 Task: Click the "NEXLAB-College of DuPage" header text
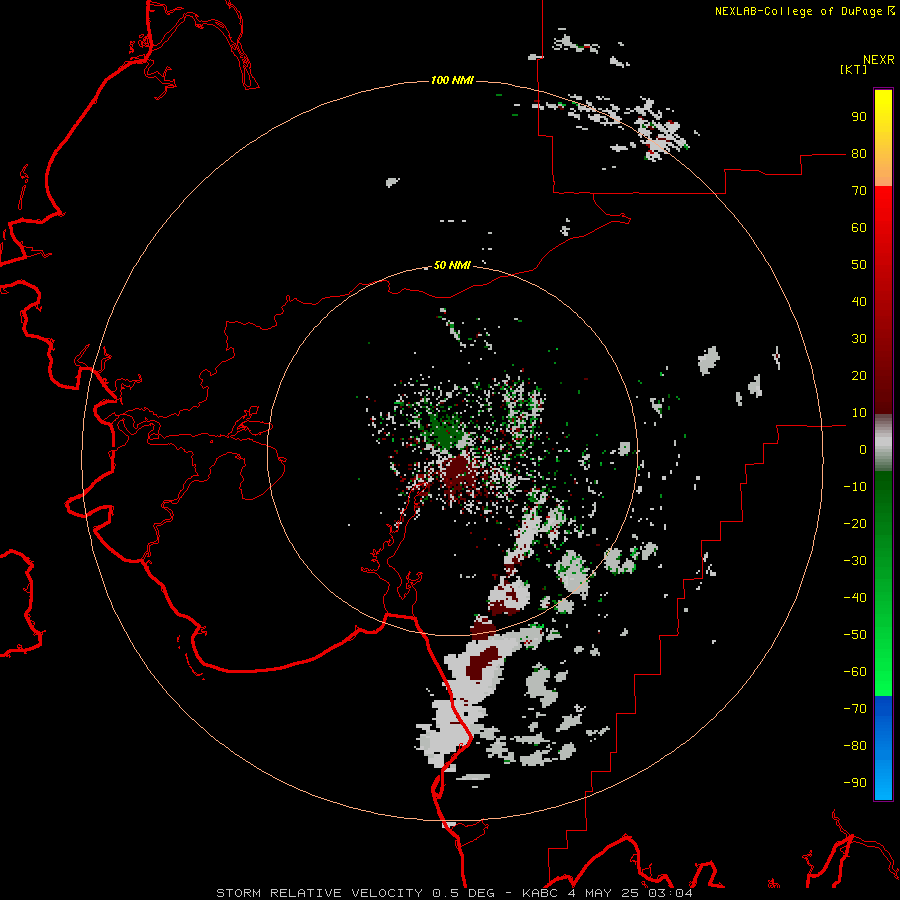coord(800,11)
